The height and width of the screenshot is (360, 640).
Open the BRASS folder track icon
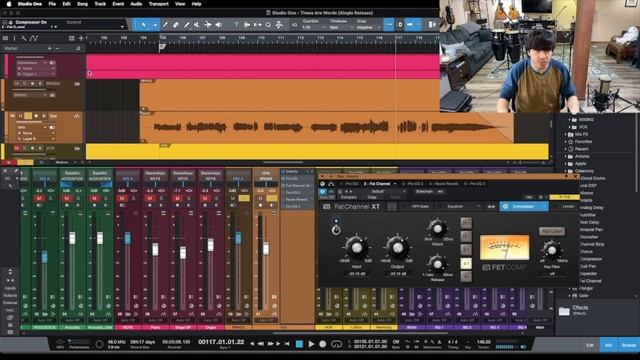77,84
